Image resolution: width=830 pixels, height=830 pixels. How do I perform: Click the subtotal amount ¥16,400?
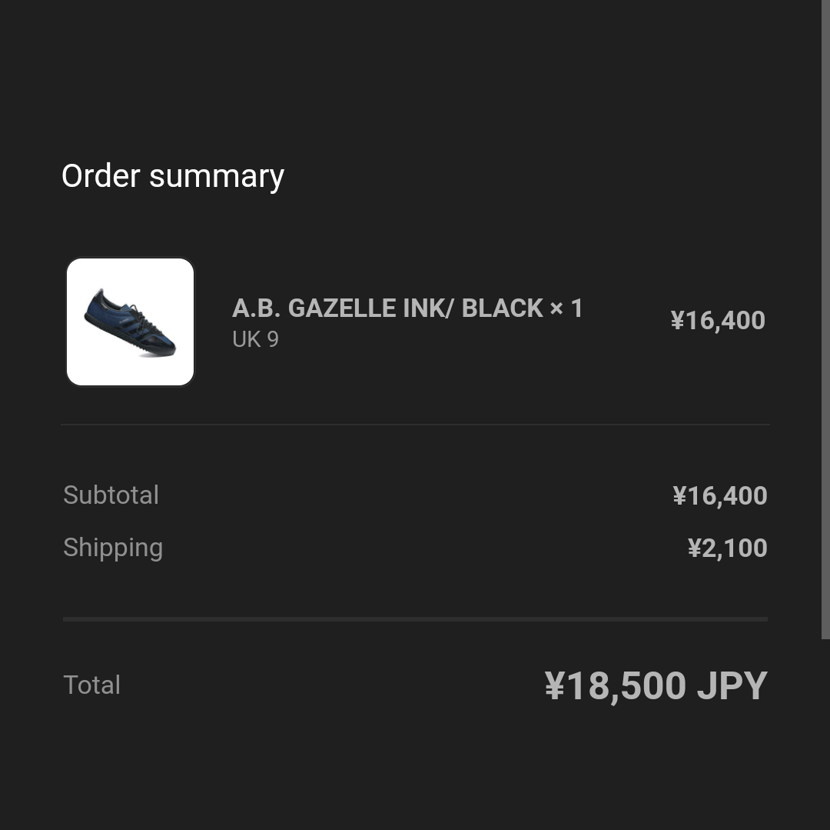pos(720,495)
